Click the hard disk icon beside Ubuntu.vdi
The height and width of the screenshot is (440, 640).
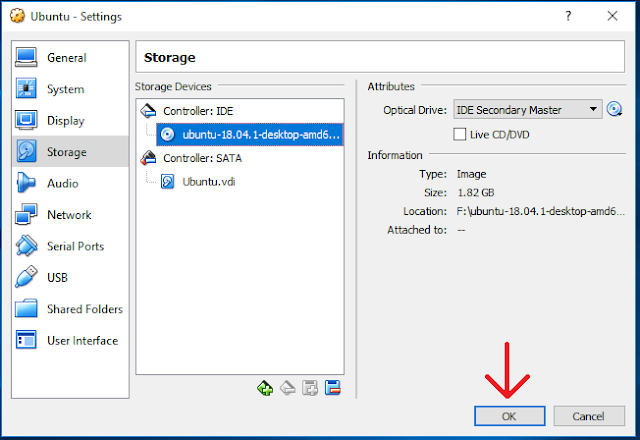(167, 181)
